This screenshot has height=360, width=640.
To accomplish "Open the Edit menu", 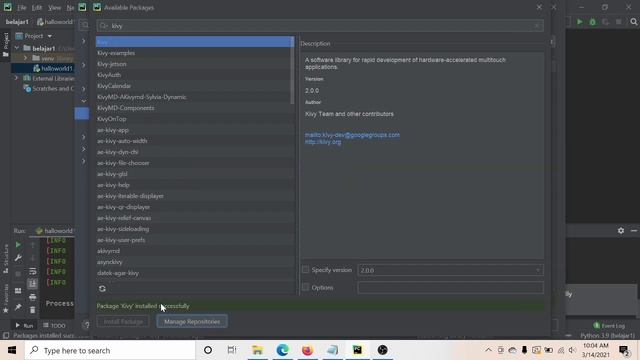I will [x=37, y=8].
